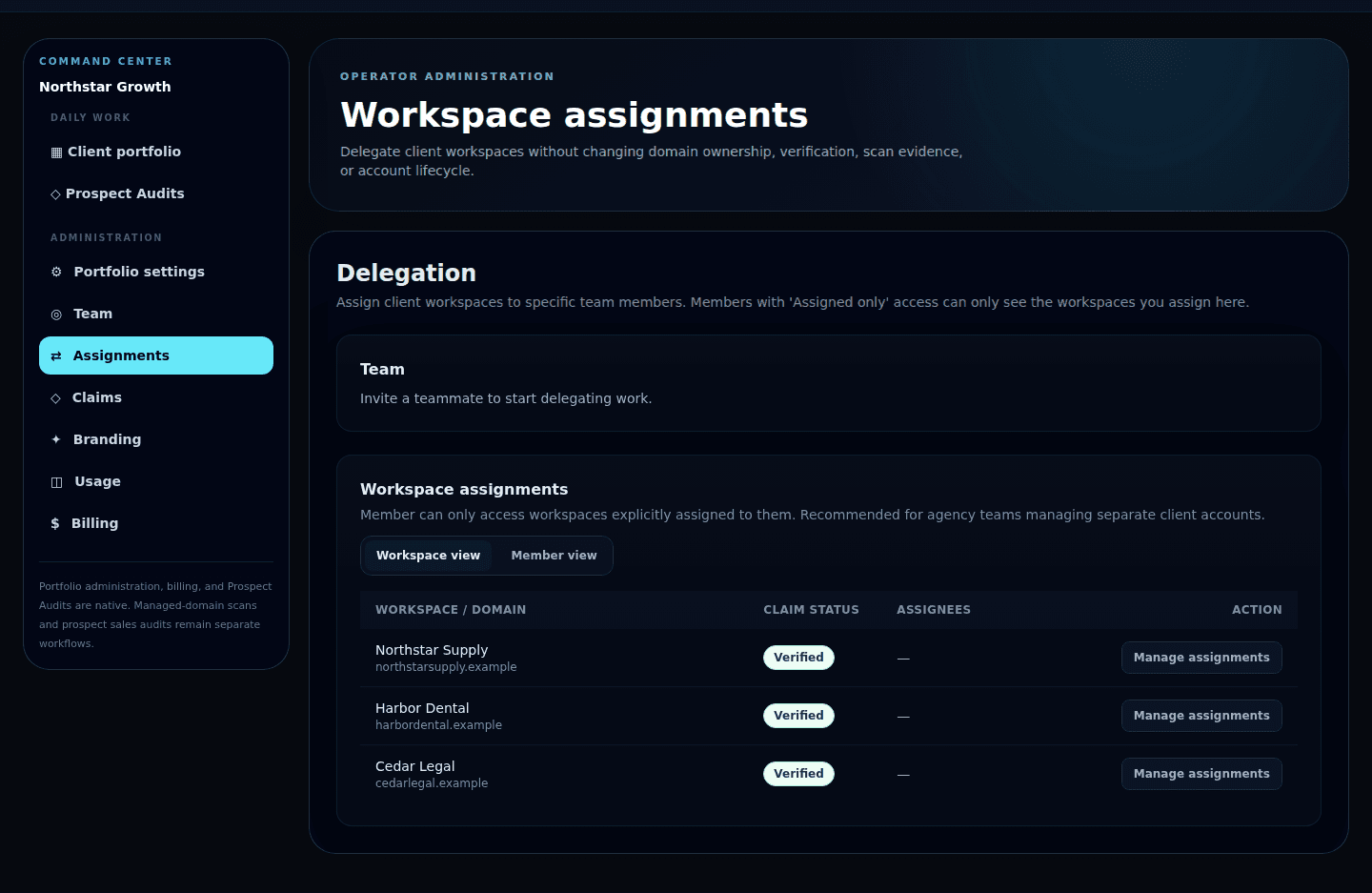Open the Branding page
Screen dimensions: 1372x893
pyautogui.click(x=156, y=439)
